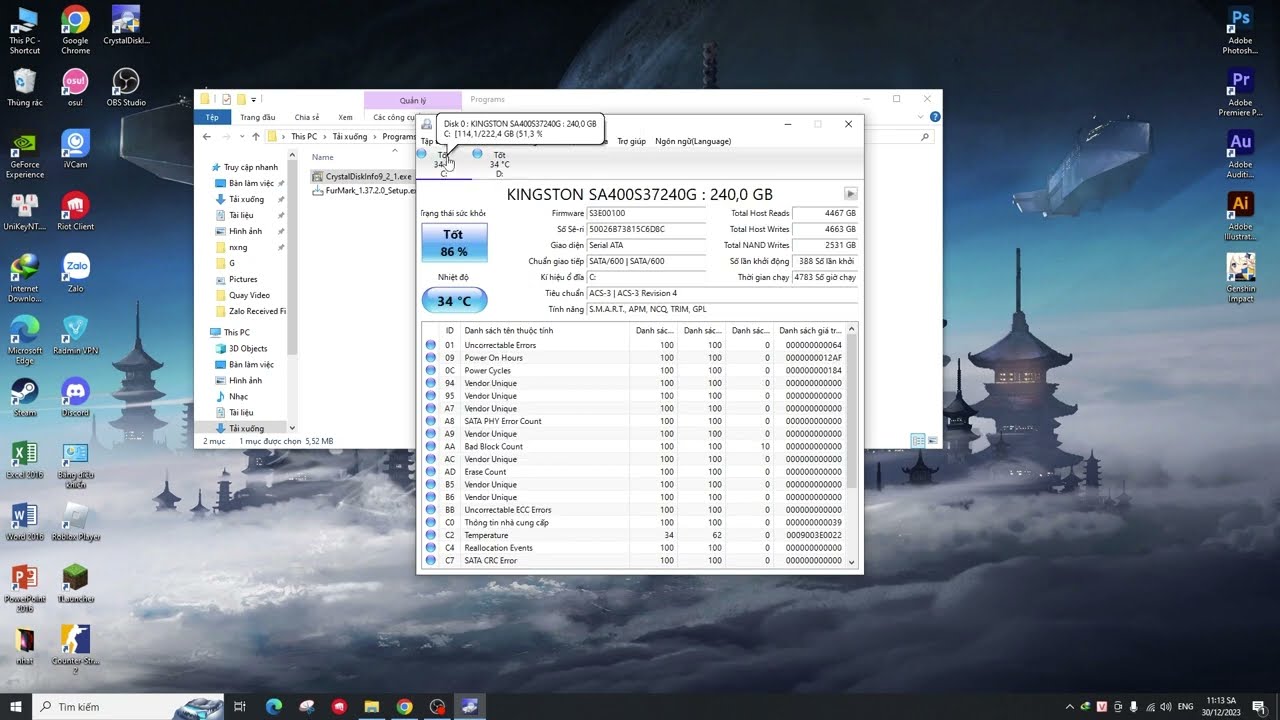Viewport: 1280px width, 720px height.
Task: Click This PC in the address breadcrumb
Action: [x=304, y=137]
